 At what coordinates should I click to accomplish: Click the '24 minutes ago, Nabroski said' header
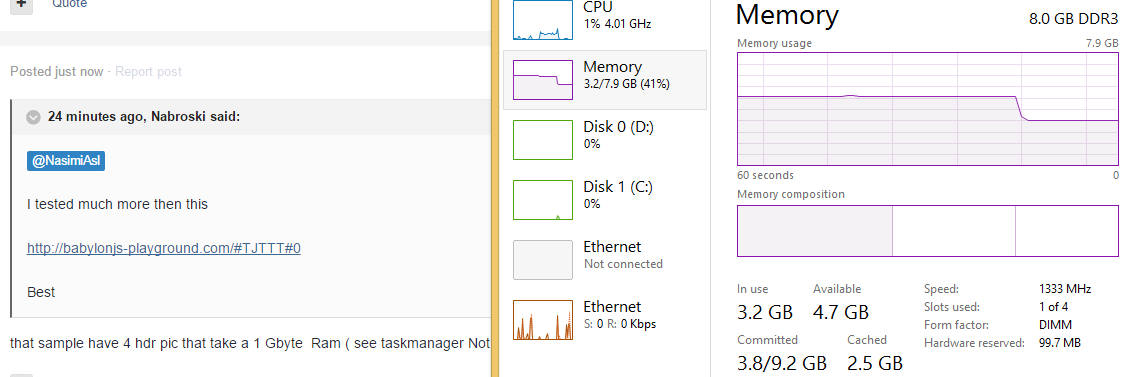[144, 117]
